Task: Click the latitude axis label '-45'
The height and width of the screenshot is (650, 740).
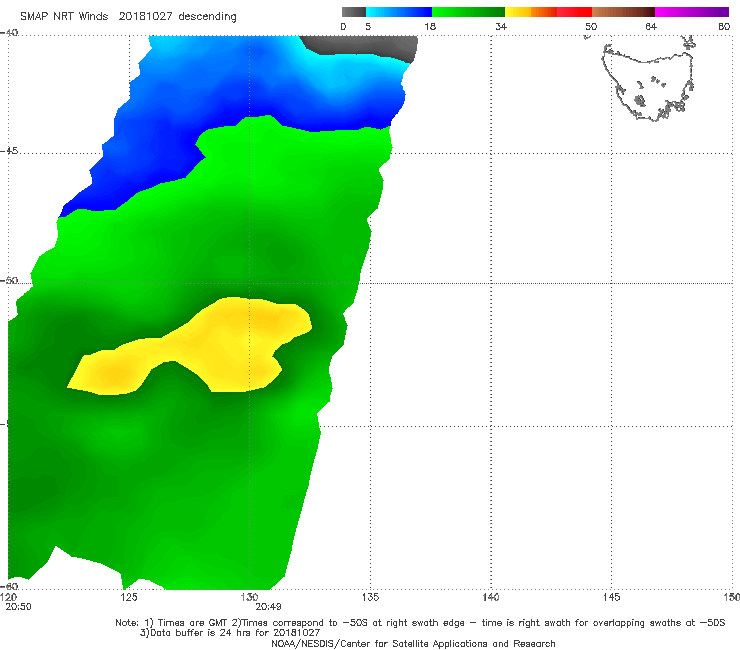Action: pos(9,151)
